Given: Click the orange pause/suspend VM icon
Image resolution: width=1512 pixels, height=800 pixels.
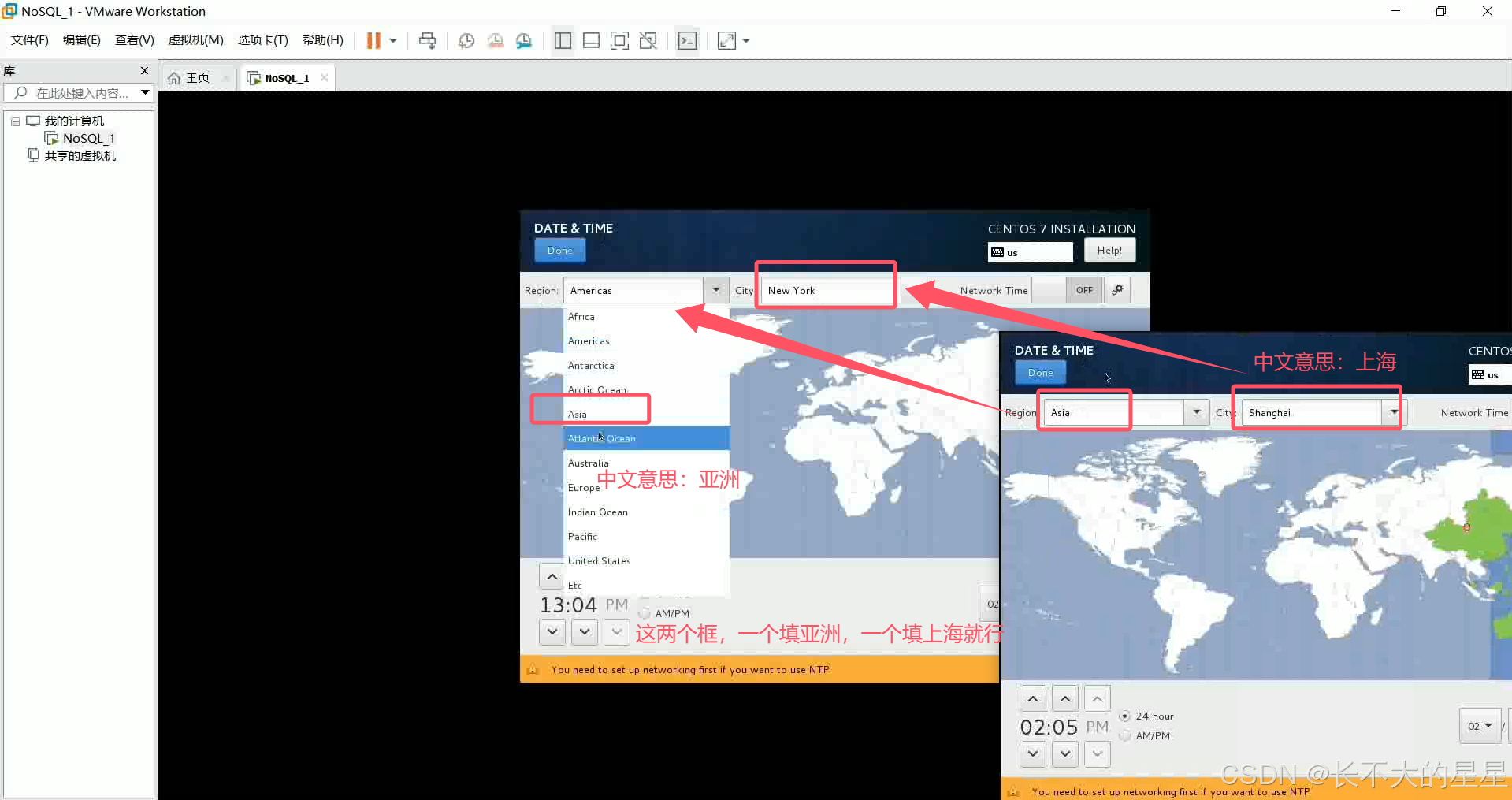Looking at the screenshot, I should pos(373,41).
